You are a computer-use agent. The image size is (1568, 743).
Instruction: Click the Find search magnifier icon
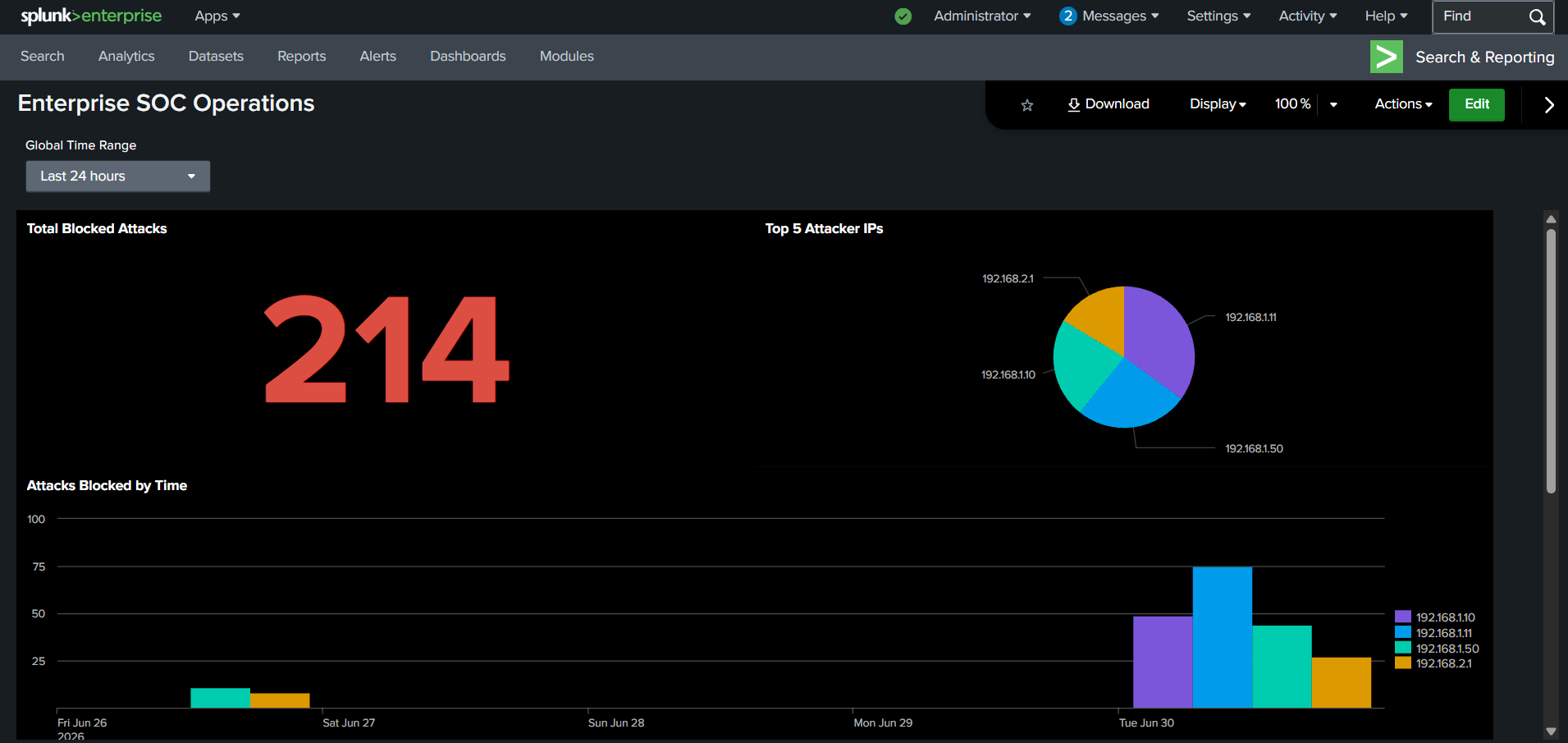click(x=1537, y=16)
